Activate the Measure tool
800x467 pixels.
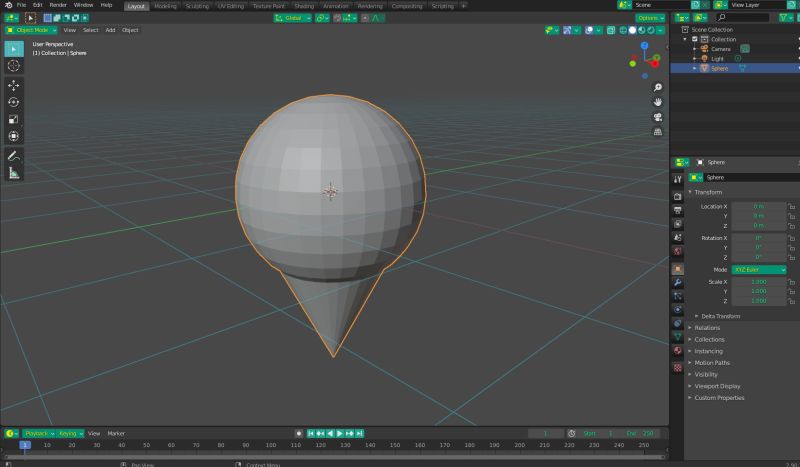pos(14,173)
